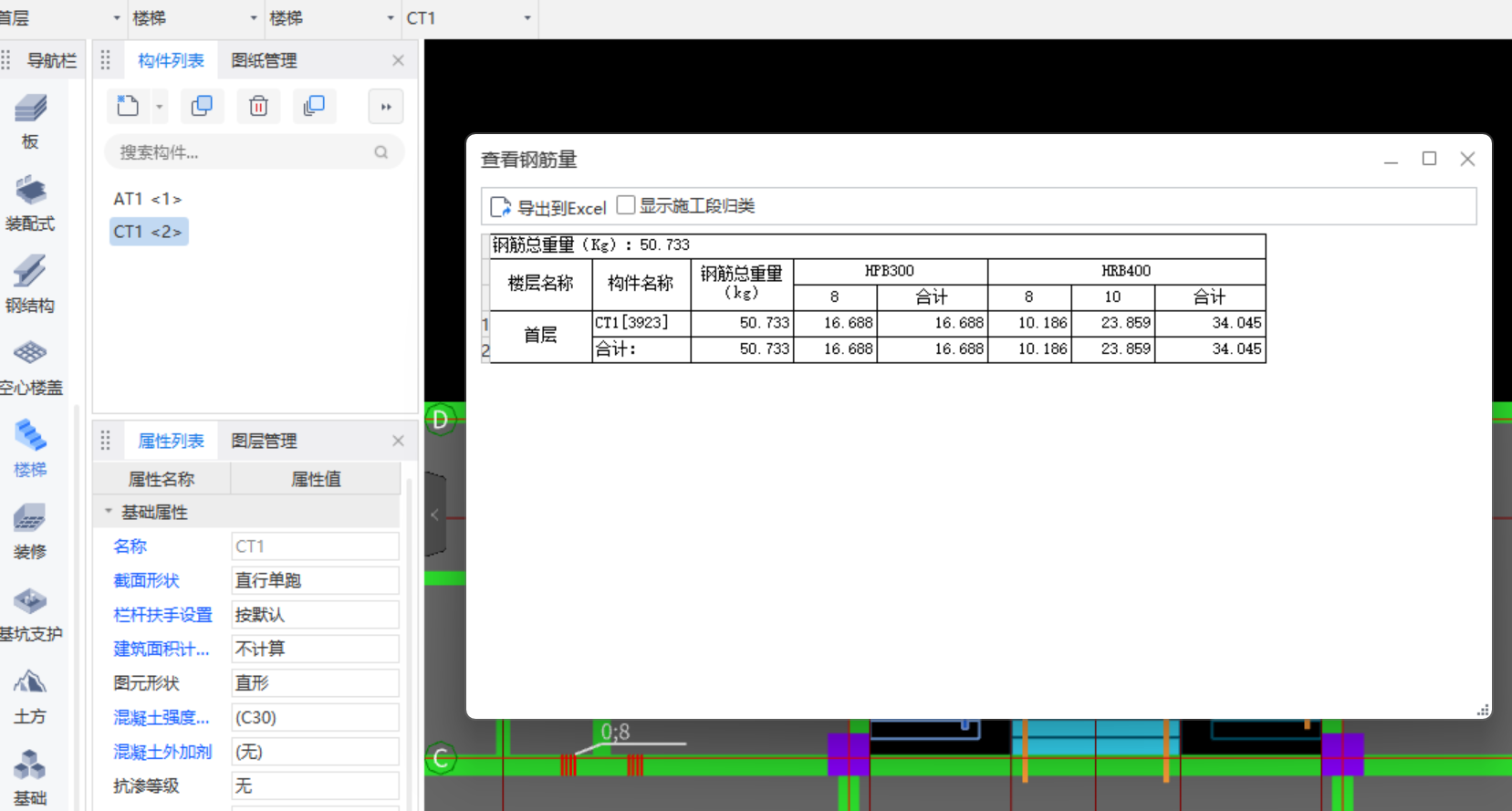
Task: Open the 空心楼盖 category in the navigation bar
Action: [x=30, y=368]
